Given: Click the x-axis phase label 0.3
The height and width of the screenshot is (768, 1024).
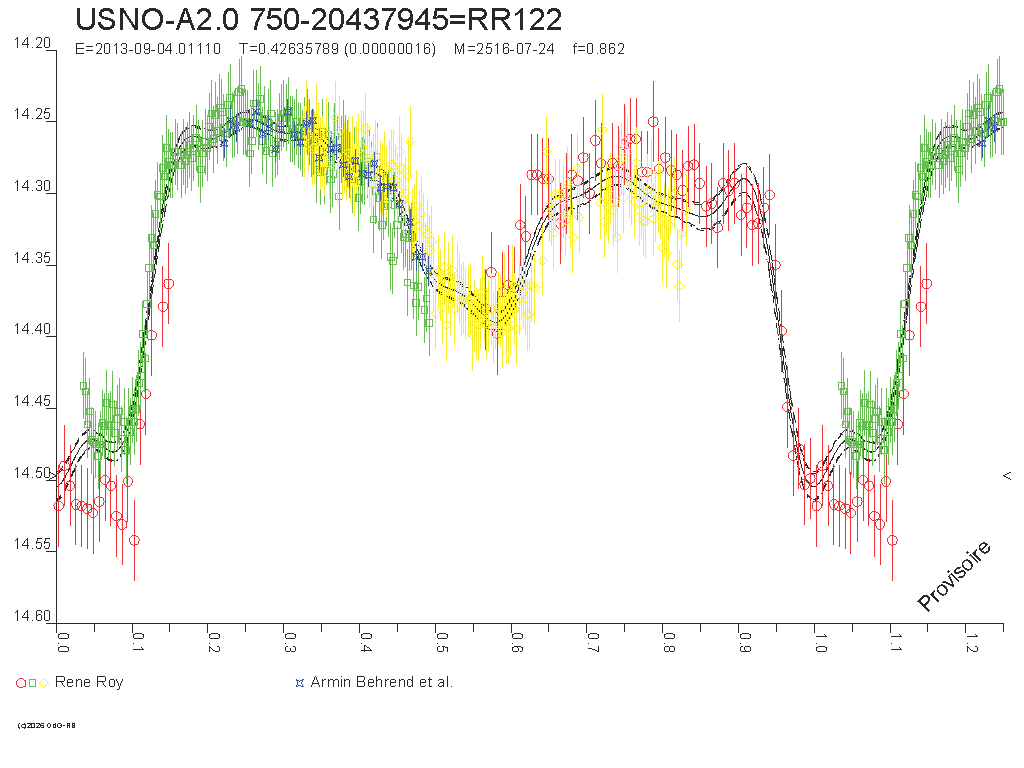Looking at the screenshot, I should click(290, 643).
